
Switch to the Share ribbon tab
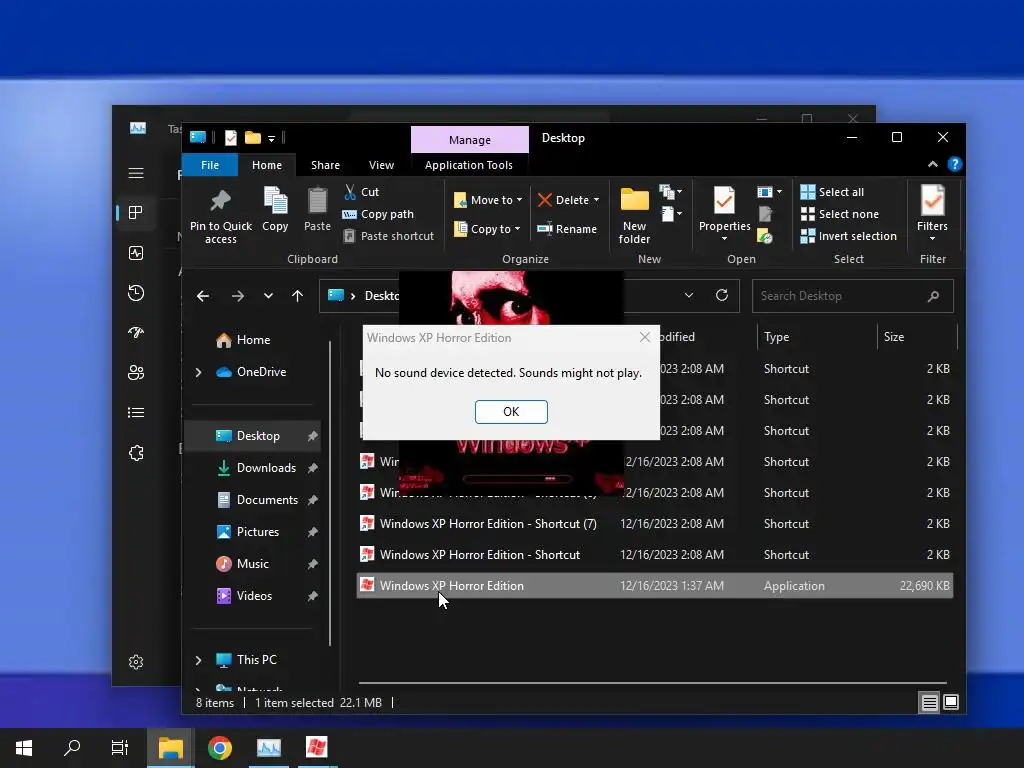click(x=325, y=165)
